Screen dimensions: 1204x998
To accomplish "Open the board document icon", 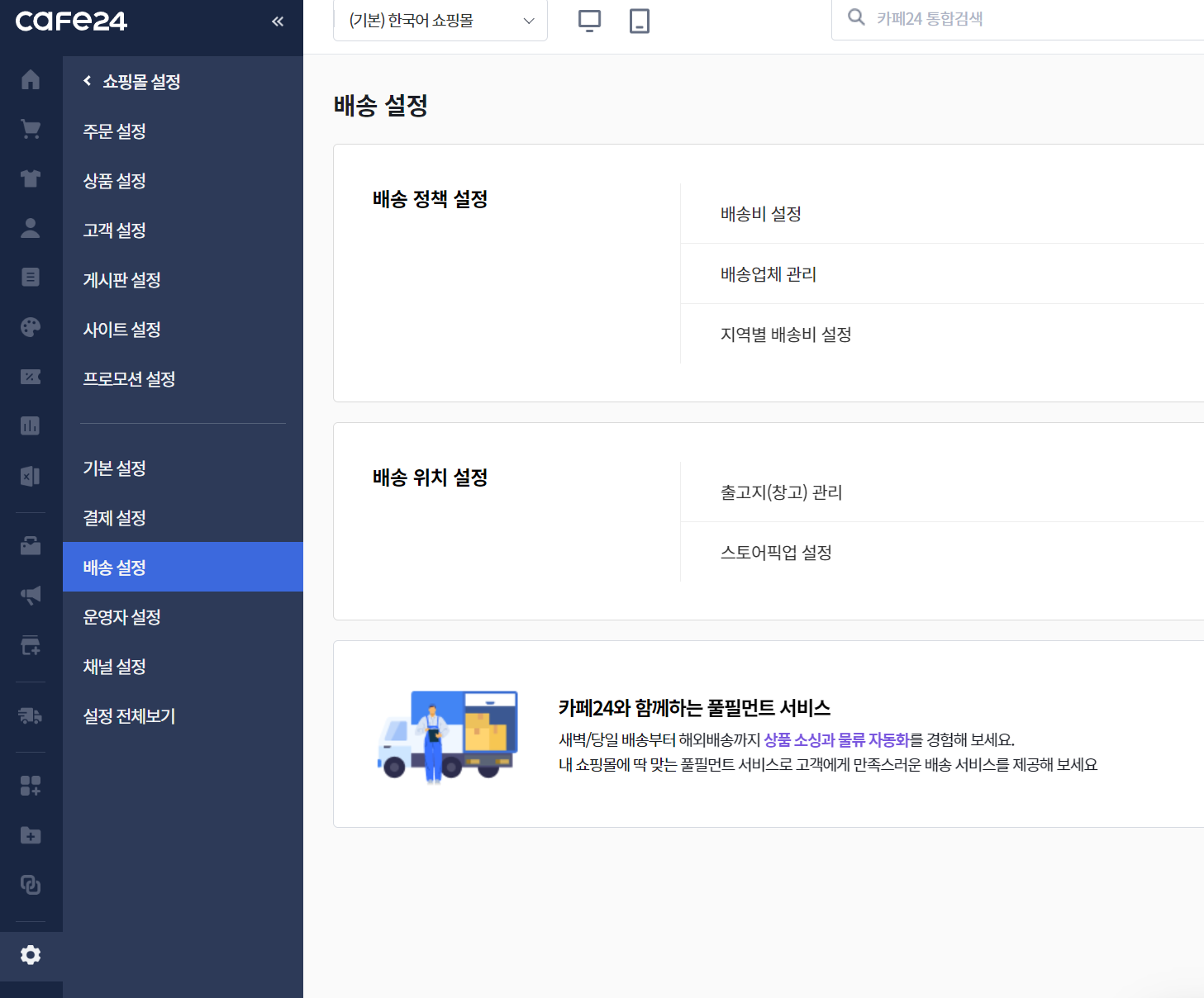I will (31, 278).
